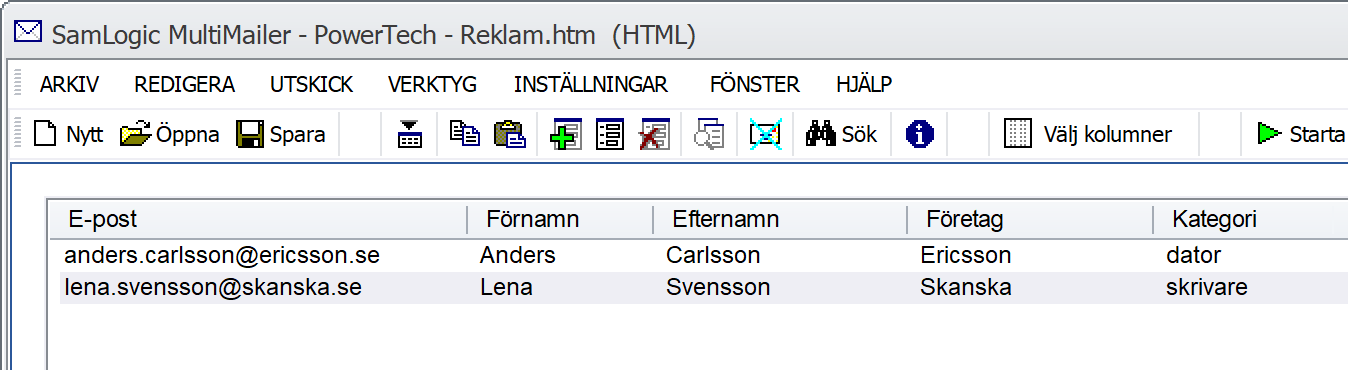Screen dimensions: 1348x370
Task: Click the copy icon in toolbar
Action: (x=464, y=134)
